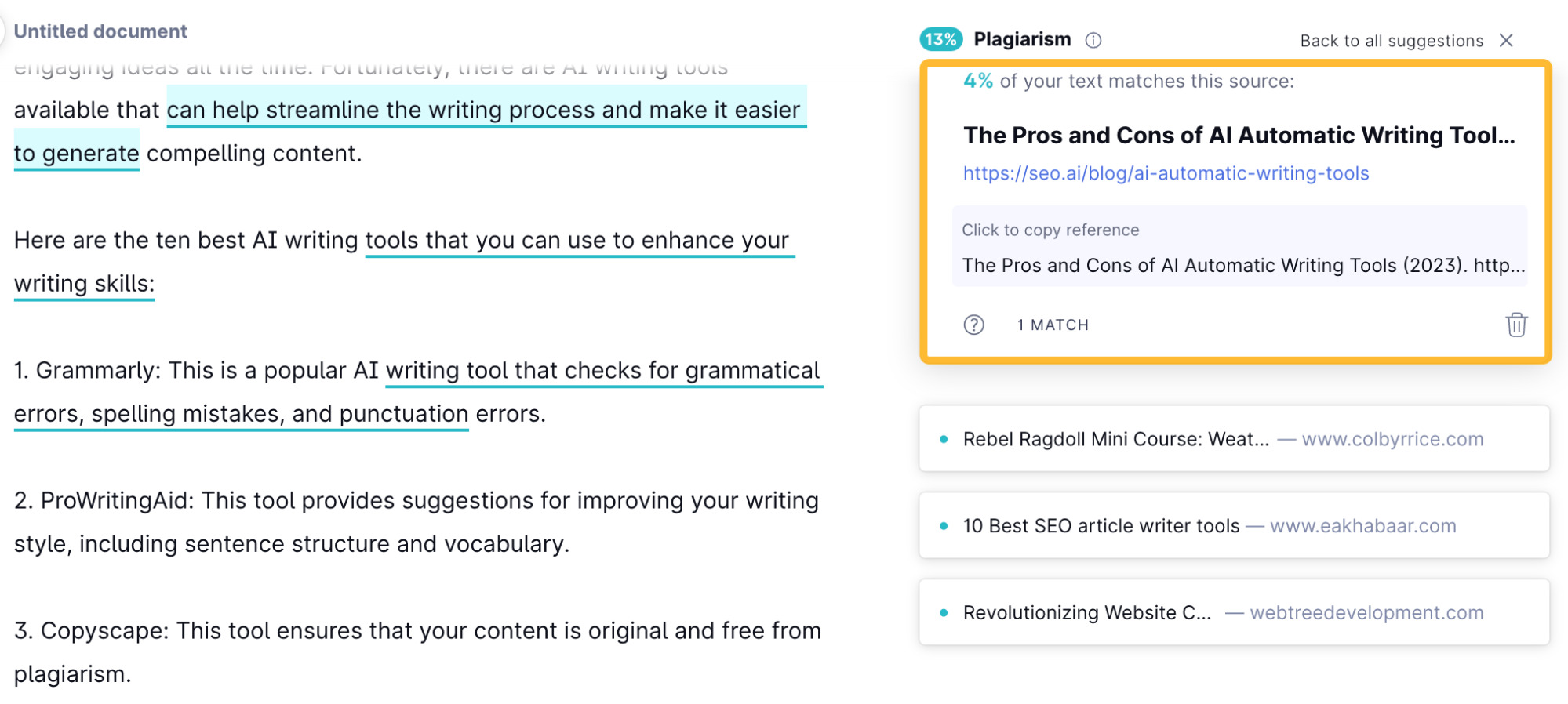Open the info tooltip next to Plagiarism
1568x704 pixels.
(1093, 40)
